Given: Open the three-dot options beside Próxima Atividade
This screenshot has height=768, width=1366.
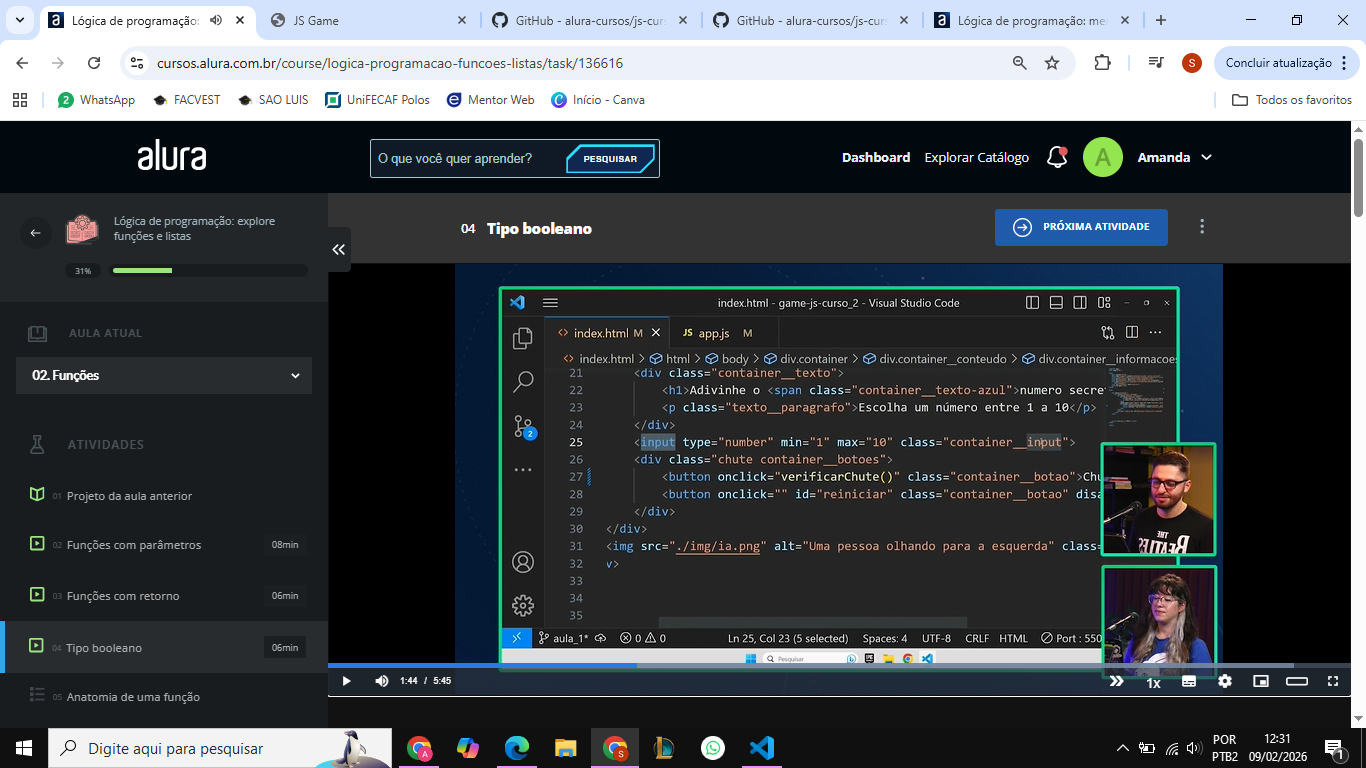Looking at the screenshot, I should 1202,227.
